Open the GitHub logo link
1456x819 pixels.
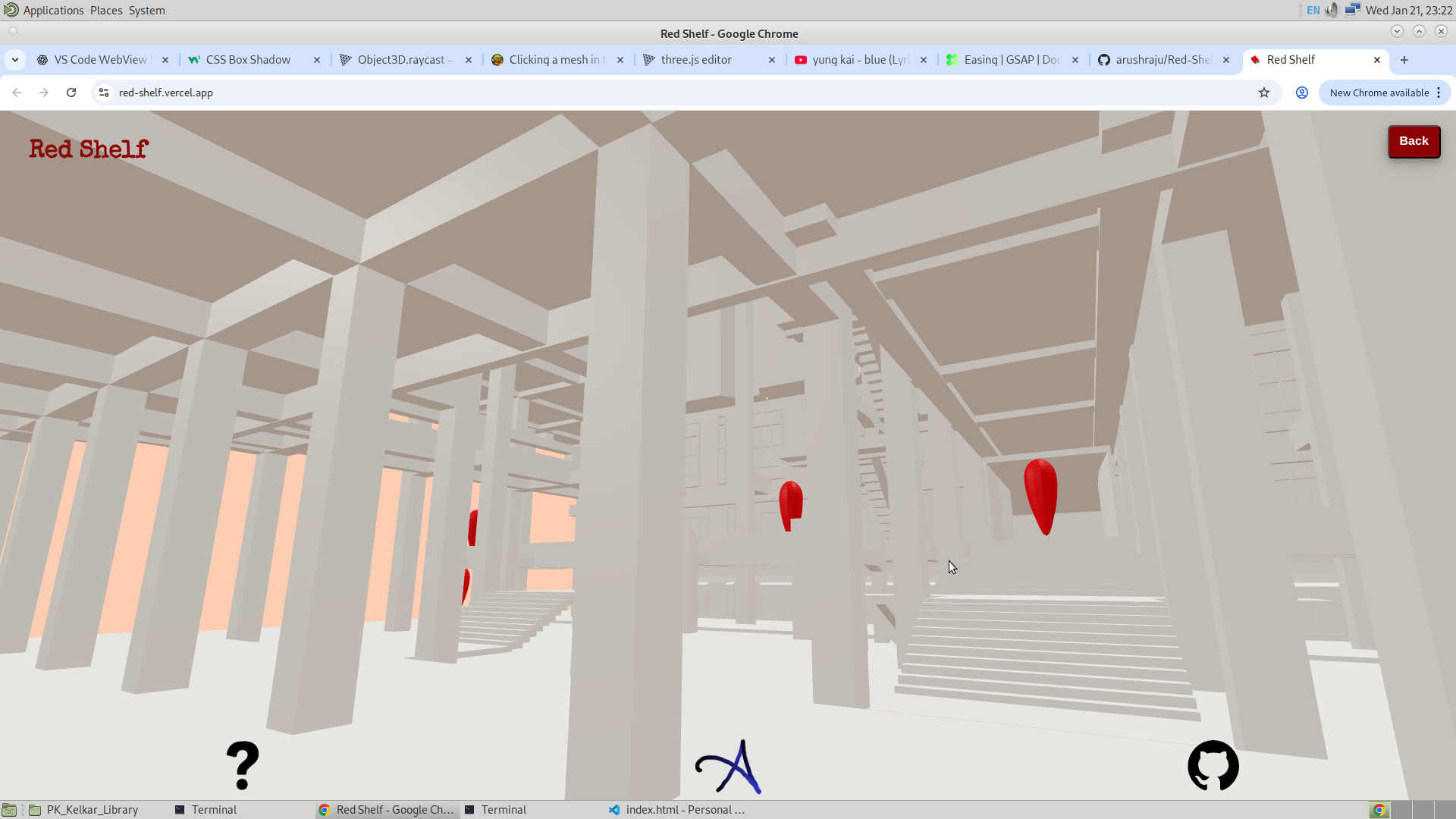[x=1213, y=765]
